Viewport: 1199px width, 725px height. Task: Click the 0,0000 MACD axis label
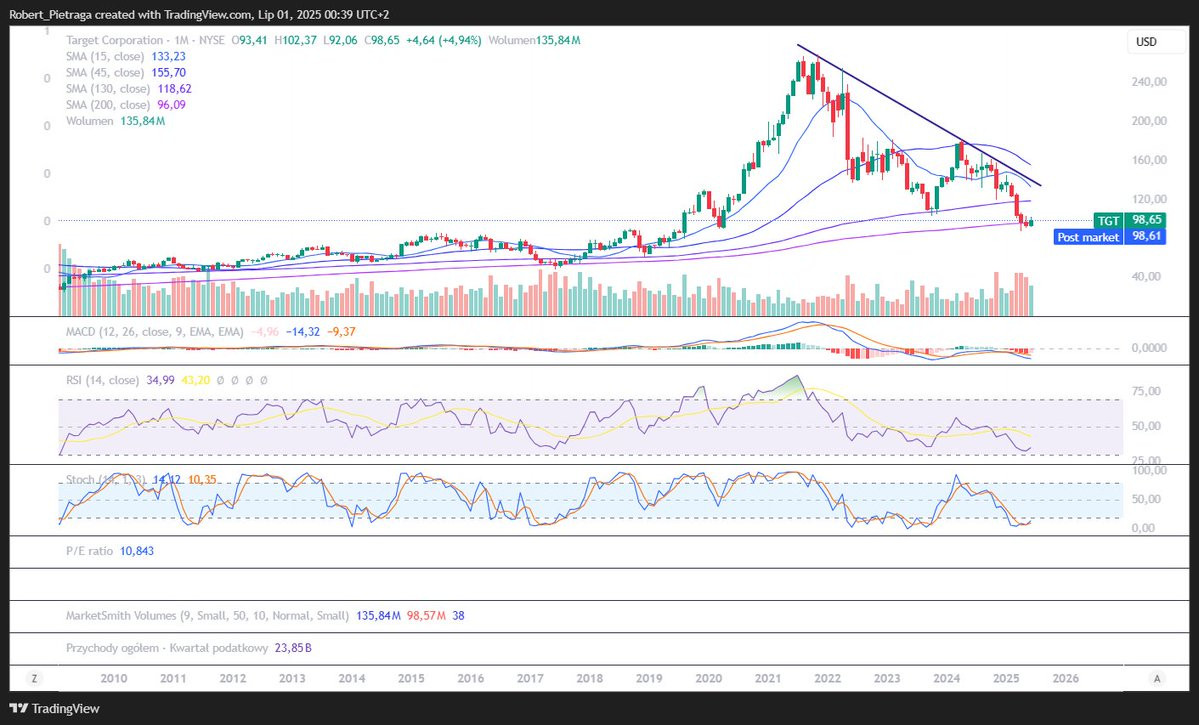pos(1149,347)
